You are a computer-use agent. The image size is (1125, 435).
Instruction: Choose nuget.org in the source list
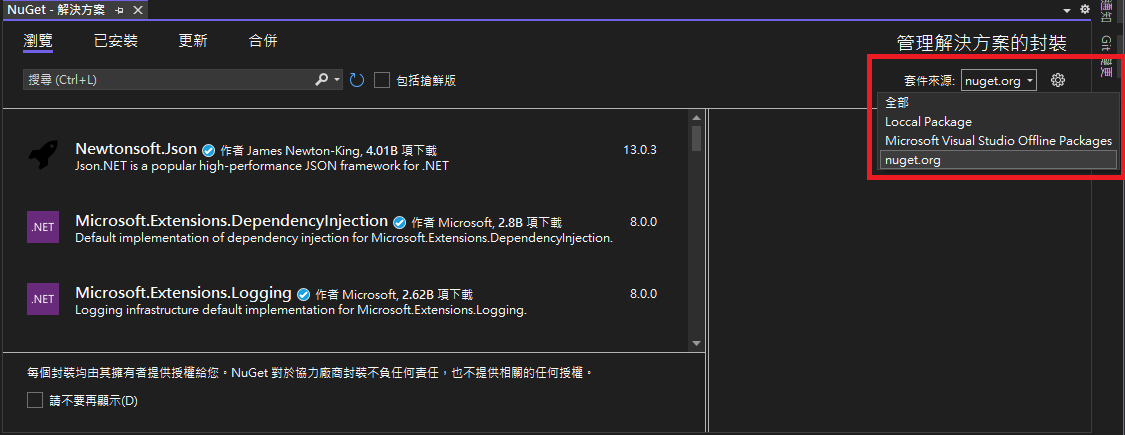[998, 160]
